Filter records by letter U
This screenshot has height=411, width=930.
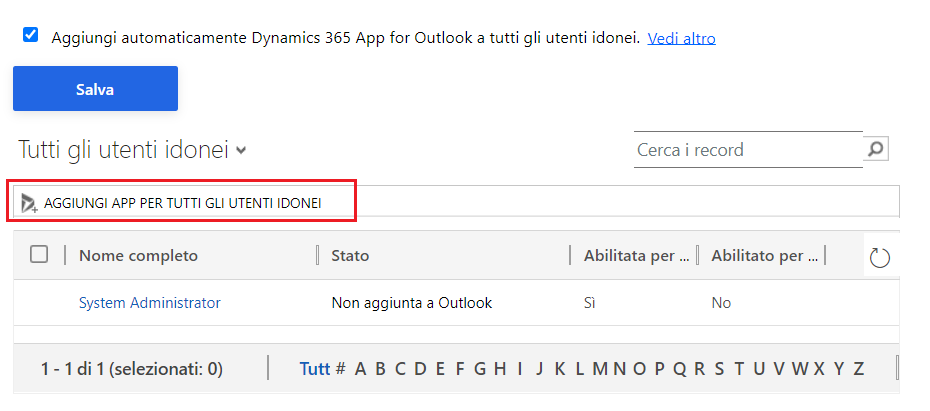tap(759, 369)
